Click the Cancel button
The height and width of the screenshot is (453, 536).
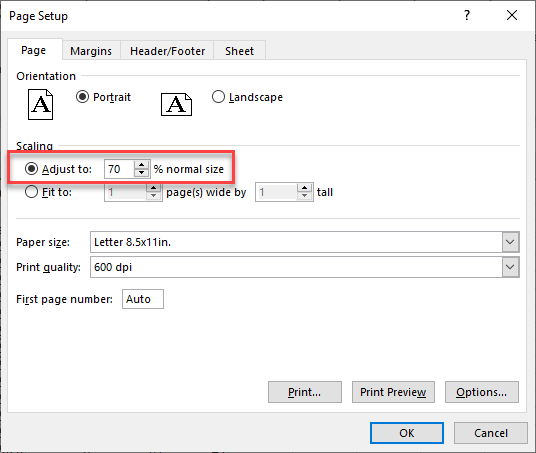491,433
